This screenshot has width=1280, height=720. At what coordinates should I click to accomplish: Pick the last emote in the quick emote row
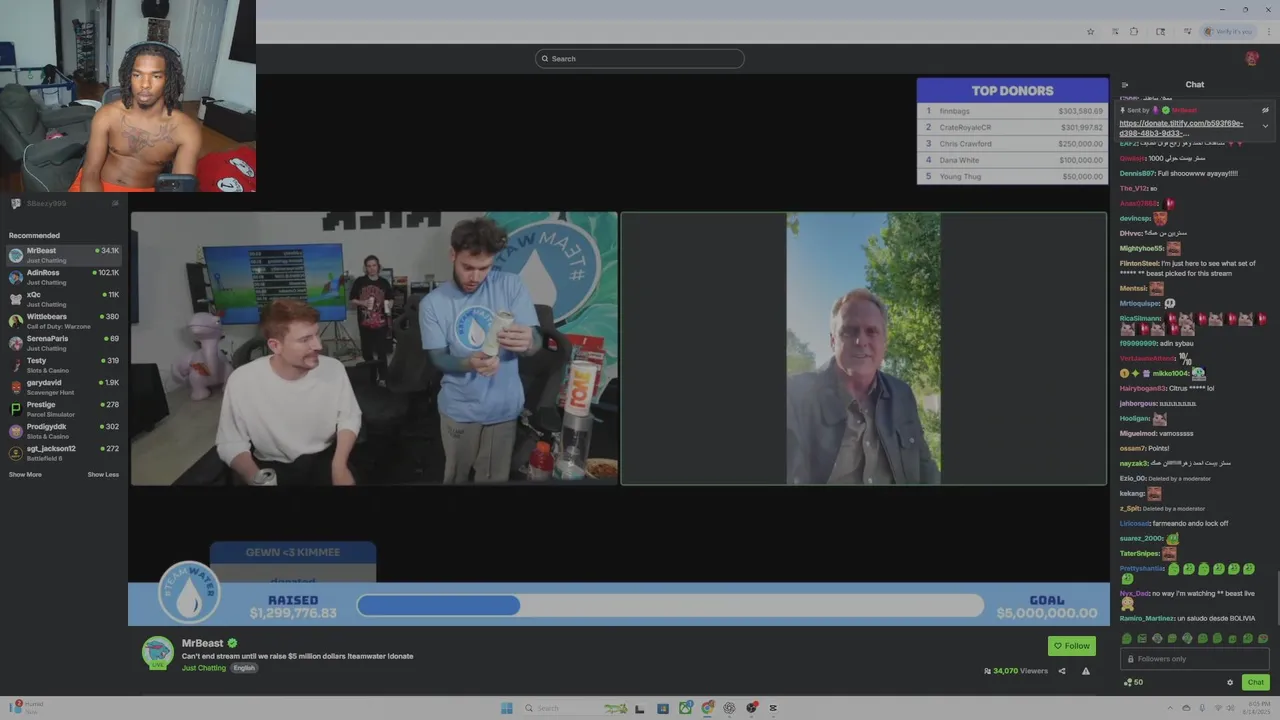pyautogui.click(x=1262, y=638)
